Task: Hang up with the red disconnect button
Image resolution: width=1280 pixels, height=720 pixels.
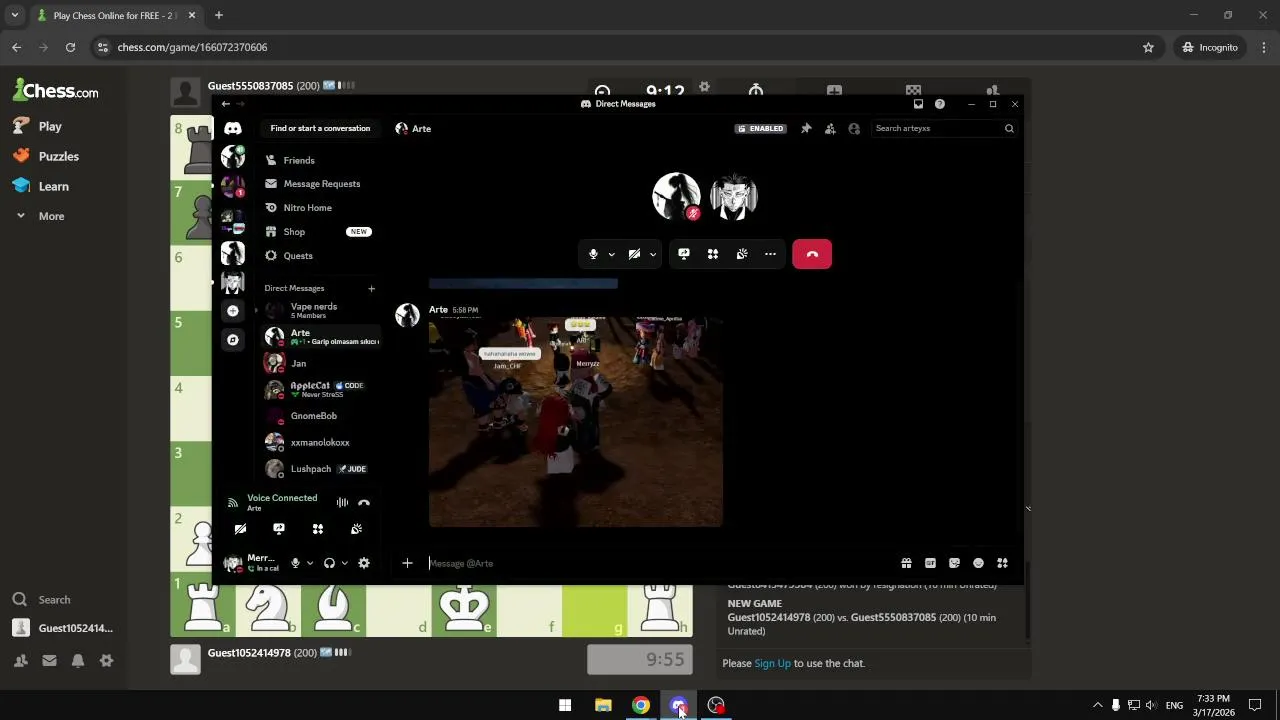Action: (812, 254)
